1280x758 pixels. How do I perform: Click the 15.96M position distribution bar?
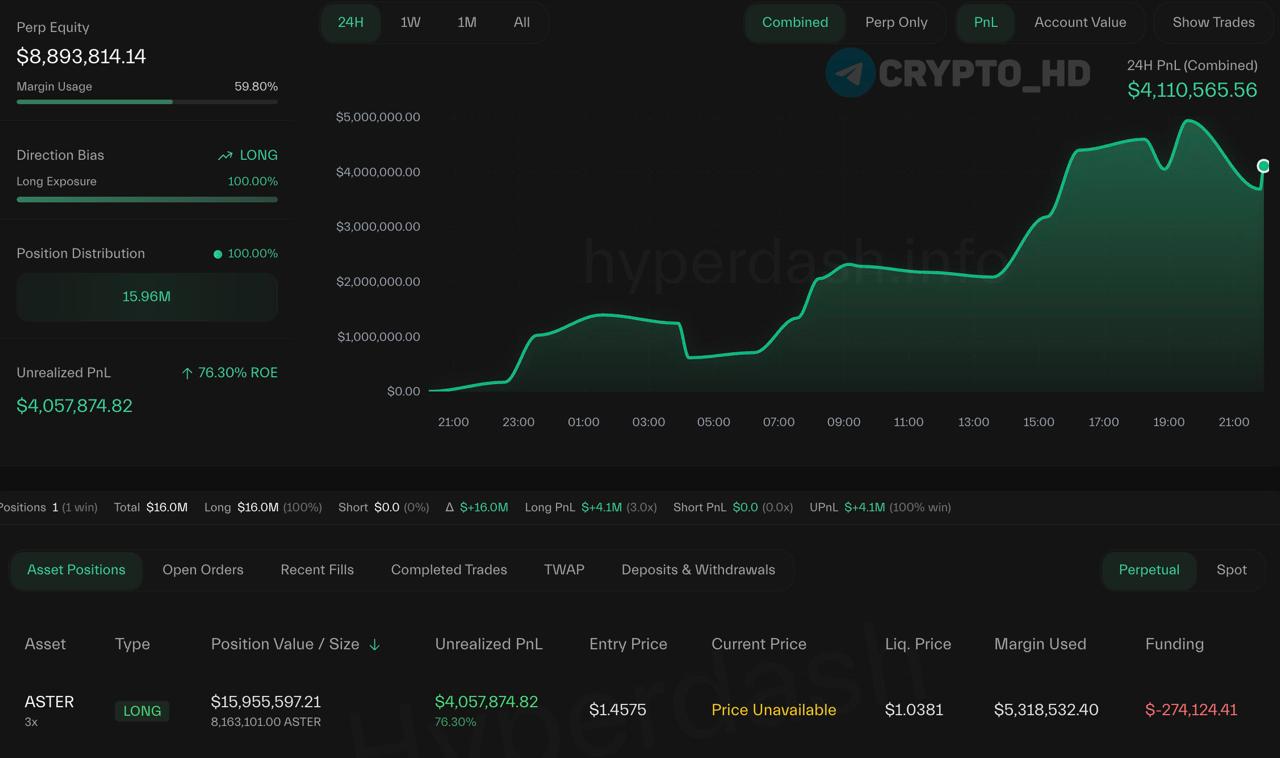pos(147,297)
